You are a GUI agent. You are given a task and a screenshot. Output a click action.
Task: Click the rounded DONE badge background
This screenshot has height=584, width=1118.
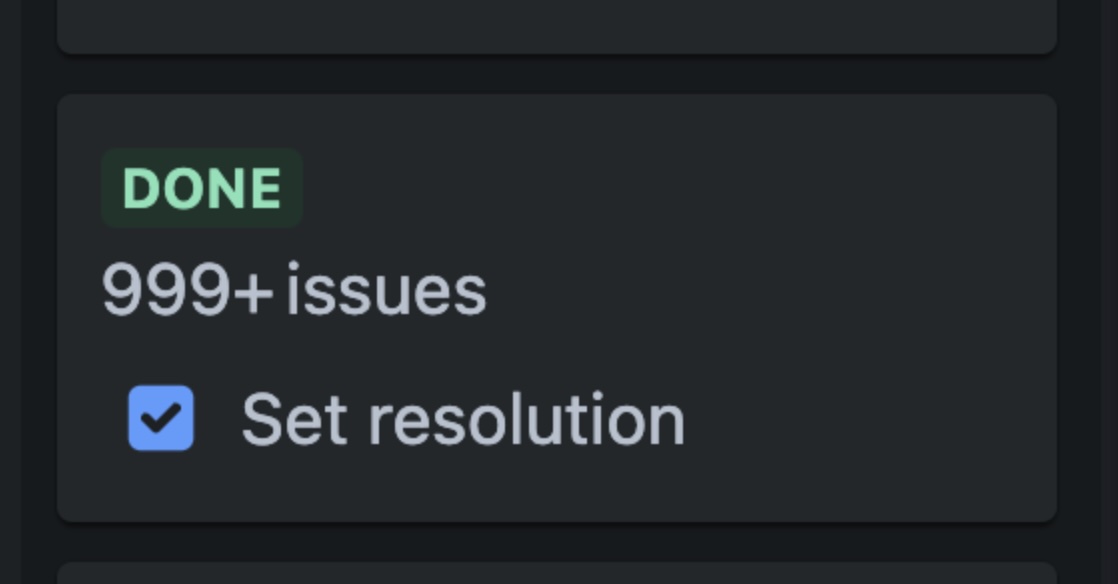[x=200, y=186]
